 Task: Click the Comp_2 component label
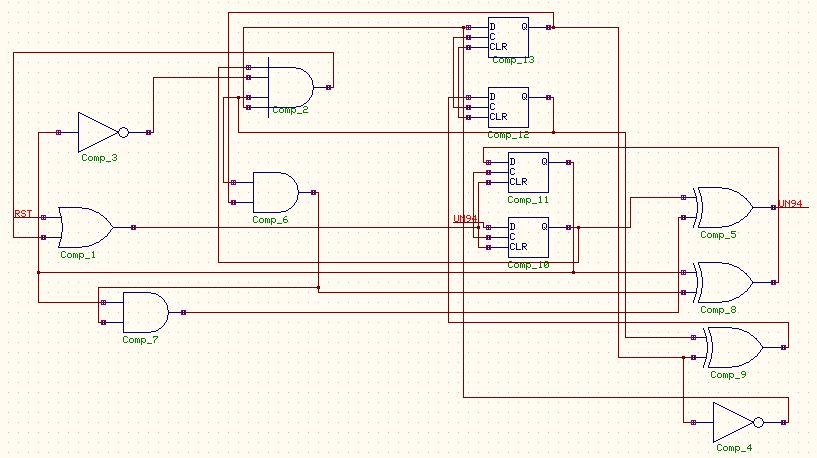290,110
